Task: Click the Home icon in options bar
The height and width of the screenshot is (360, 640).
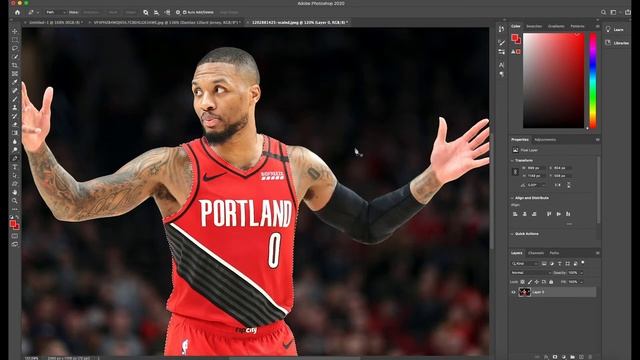Action: [17, 13]
